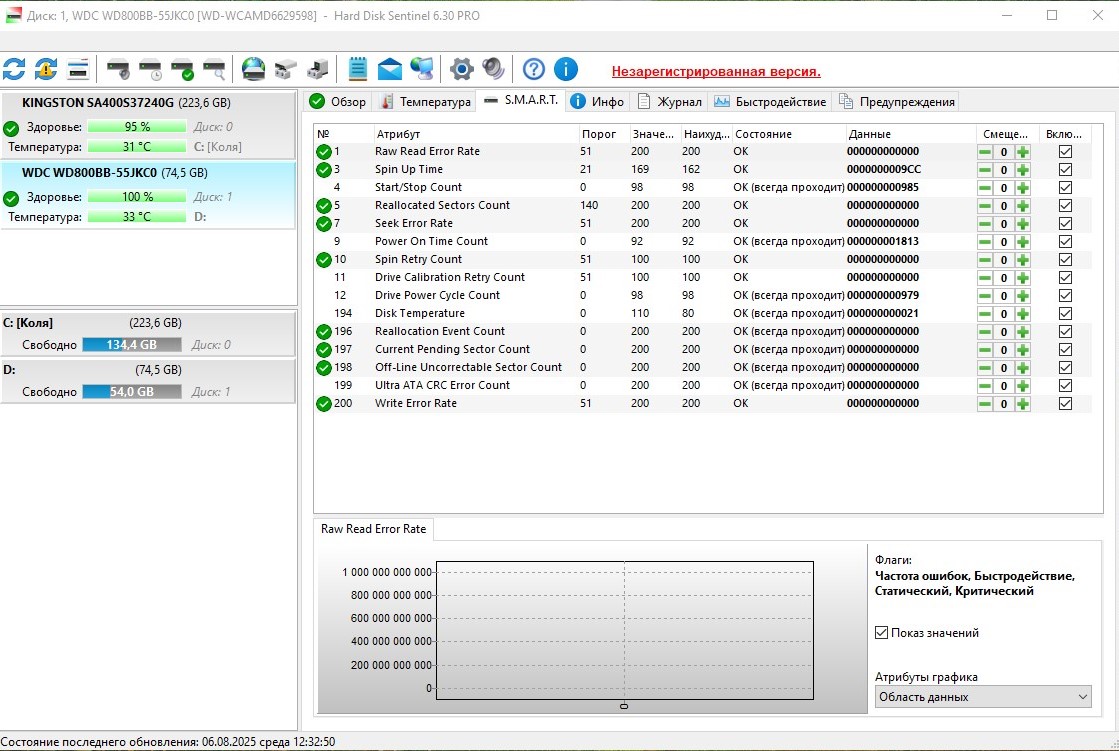Switch to the Температура tab
The height and width of the screenshot is (751, 1119).
(425, 102)
